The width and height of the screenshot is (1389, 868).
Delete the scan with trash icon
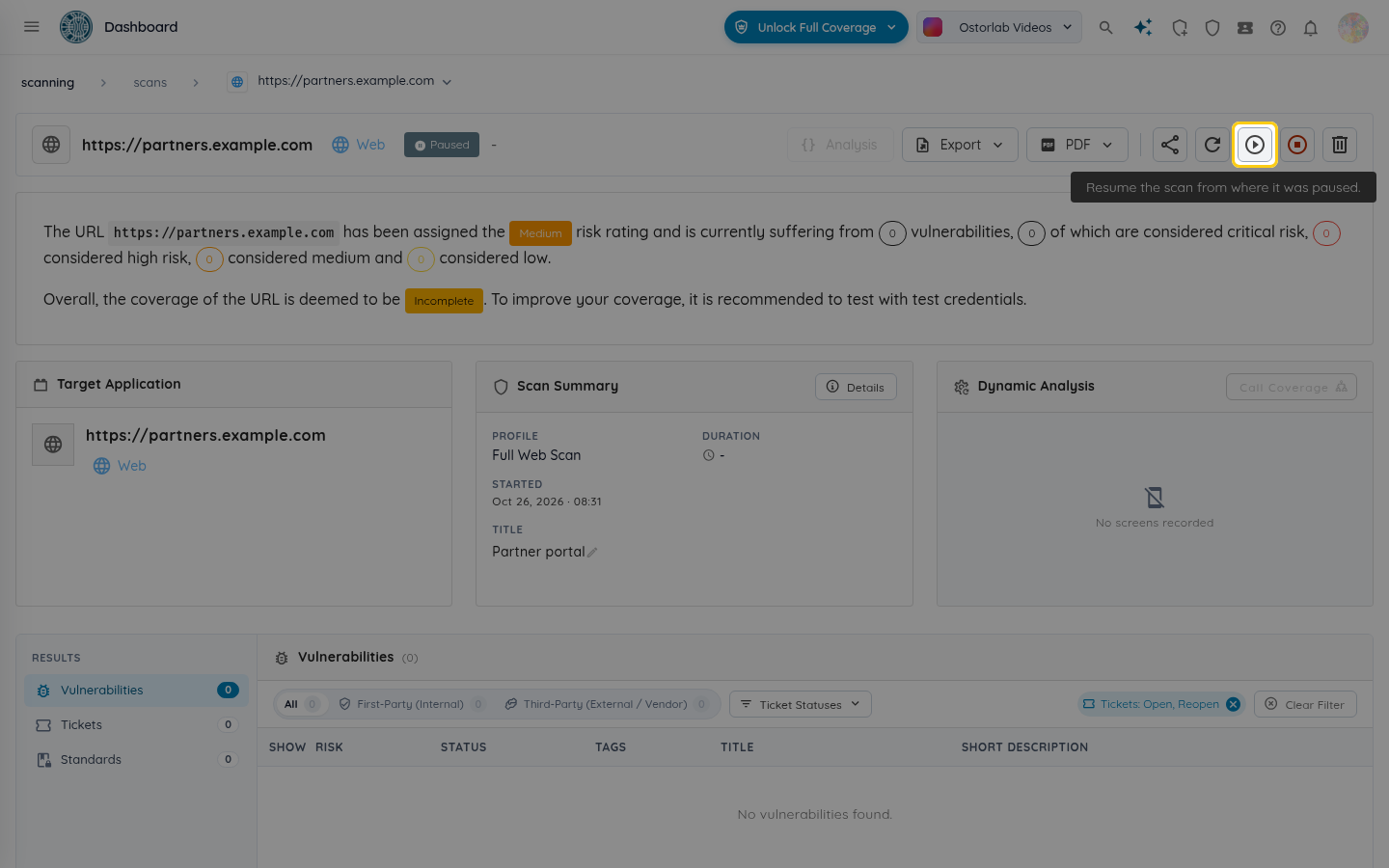1340,145
